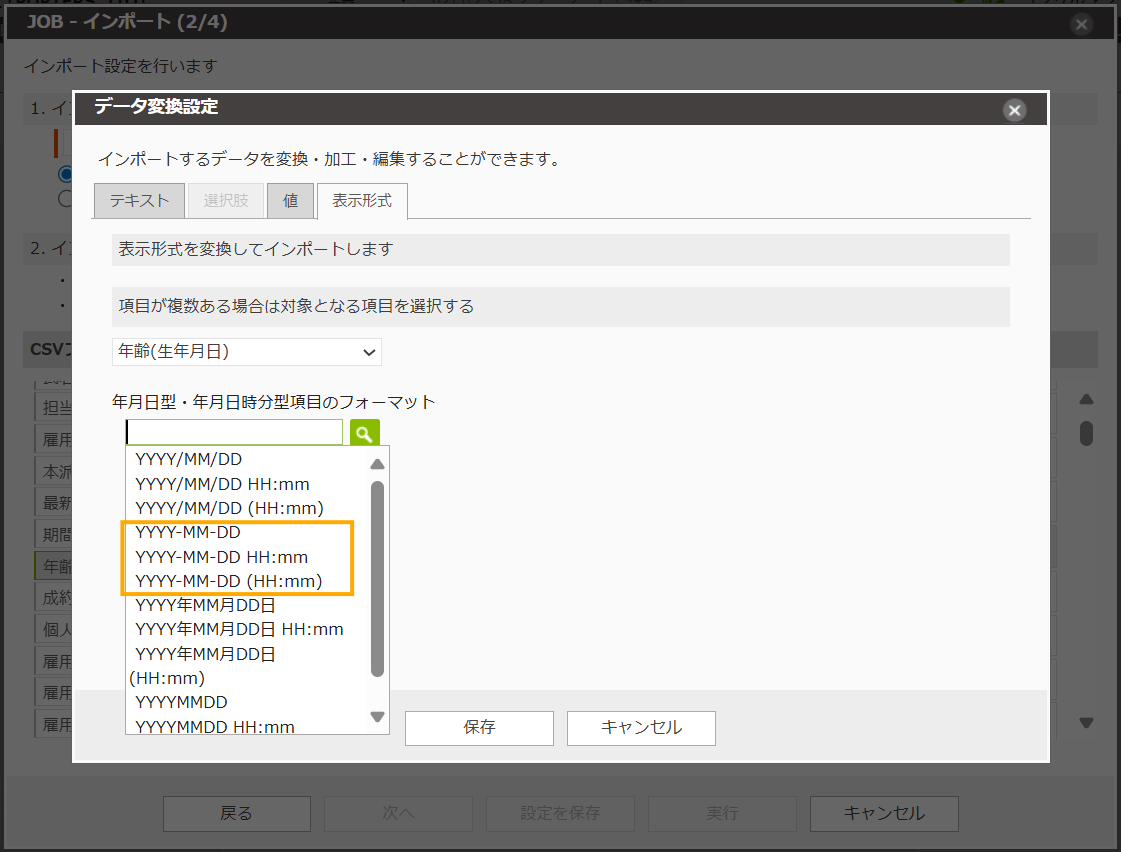Pick YYYY年MM月DD日 HH:mm from the list
Viewport: 1121px width, 852px height.
tap(239, 629)
